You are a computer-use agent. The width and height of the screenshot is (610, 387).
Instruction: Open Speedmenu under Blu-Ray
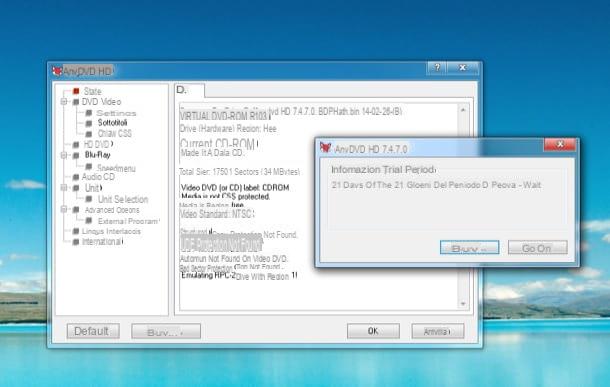(x=116, y=168)
